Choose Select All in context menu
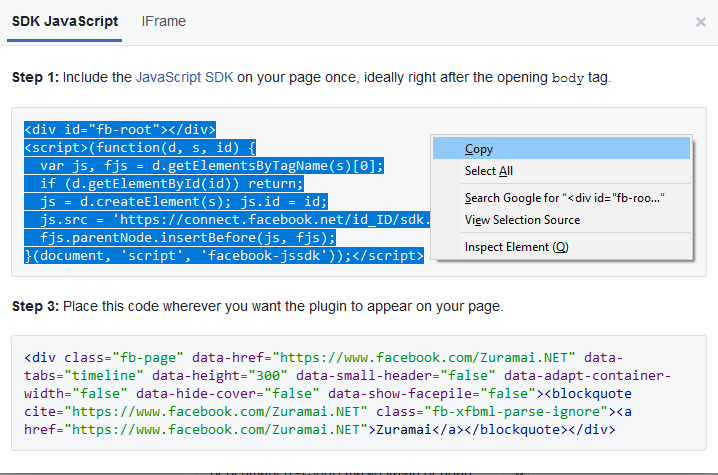Screen dimensions: 718x475 561,170
